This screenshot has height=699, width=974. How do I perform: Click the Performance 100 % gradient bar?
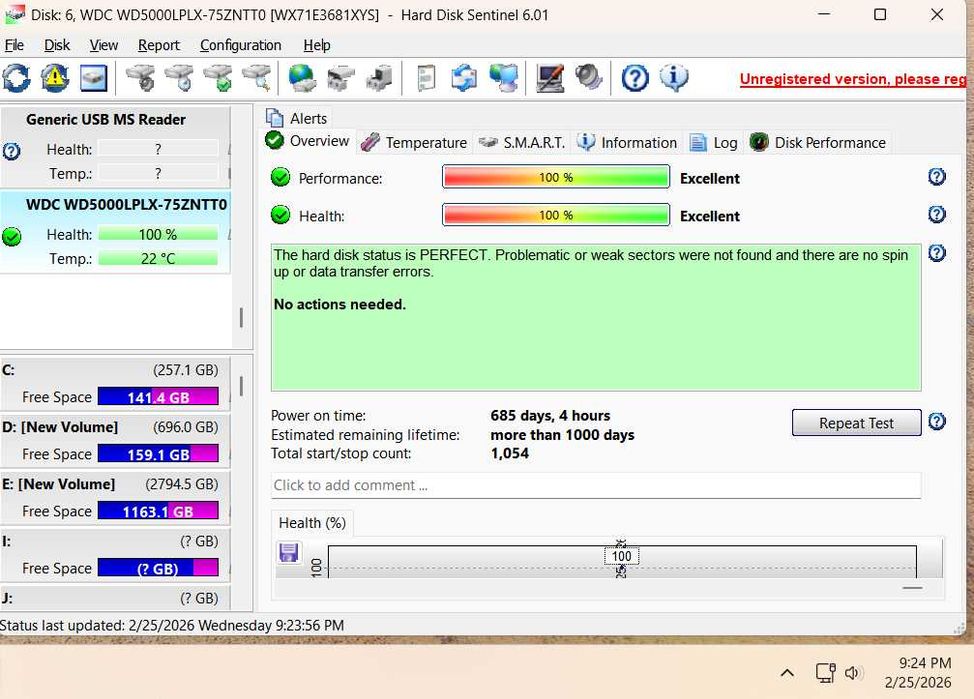[556, 177]
